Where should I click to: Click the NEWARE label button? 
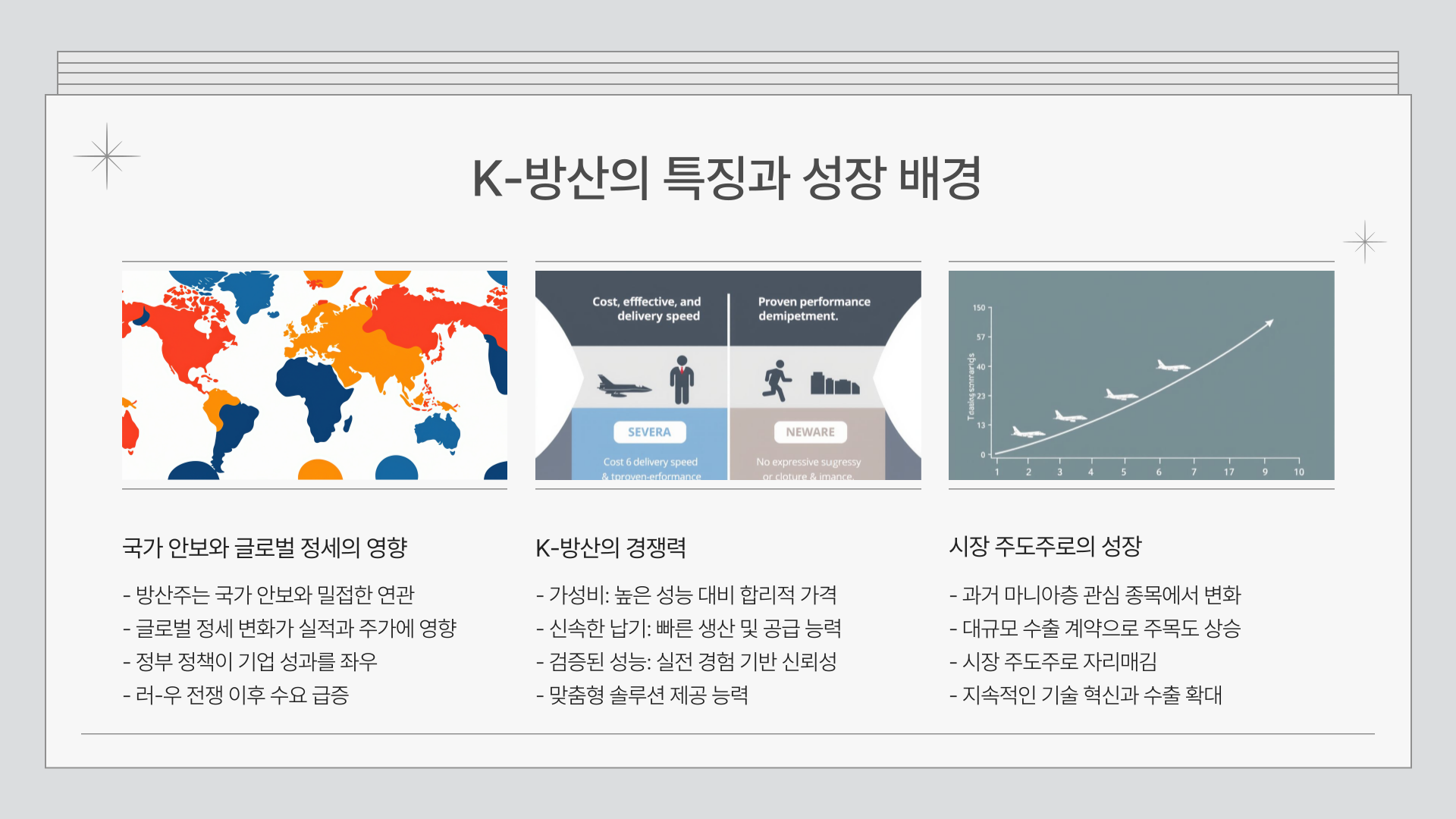point(810,432)
